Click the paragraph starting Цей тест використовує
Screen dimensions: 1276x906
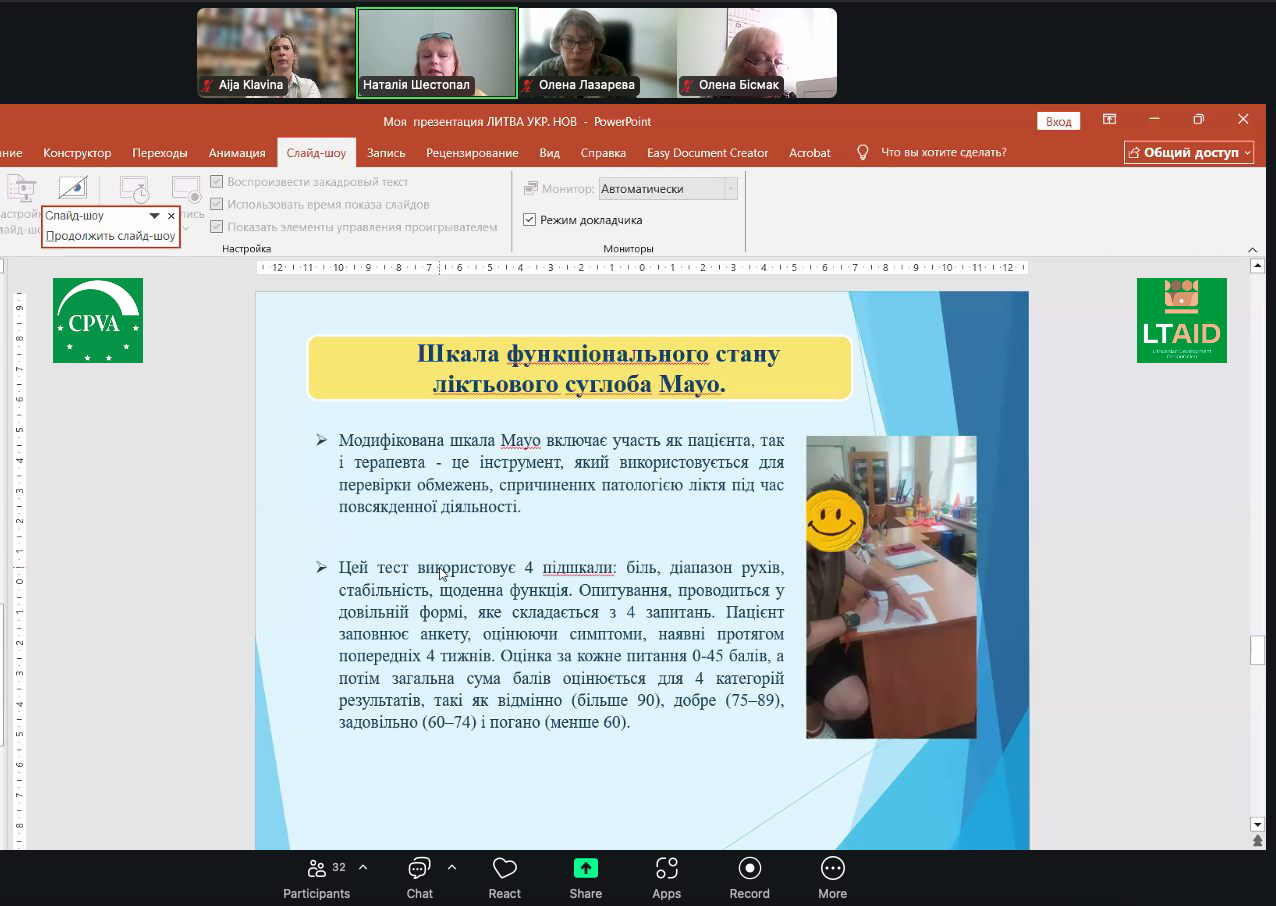click(x=561, y=645)
